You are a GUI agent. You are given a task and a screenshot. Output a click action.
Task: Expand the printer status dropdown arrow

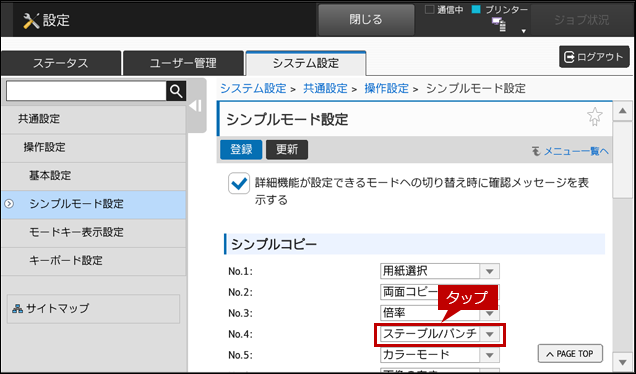(x=523, y=31)
